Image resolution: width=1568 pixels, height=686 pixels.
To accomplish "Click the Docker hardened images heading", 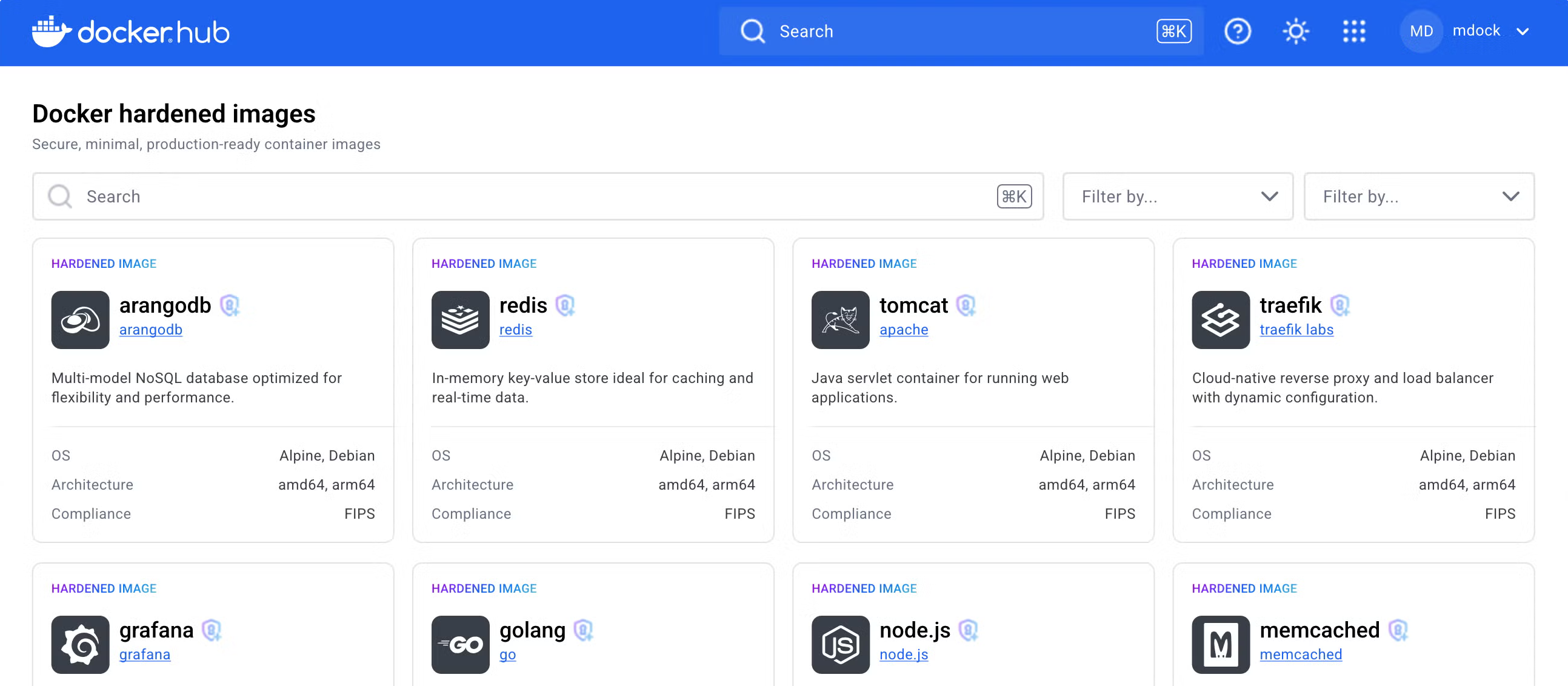I will click(173, 114).
